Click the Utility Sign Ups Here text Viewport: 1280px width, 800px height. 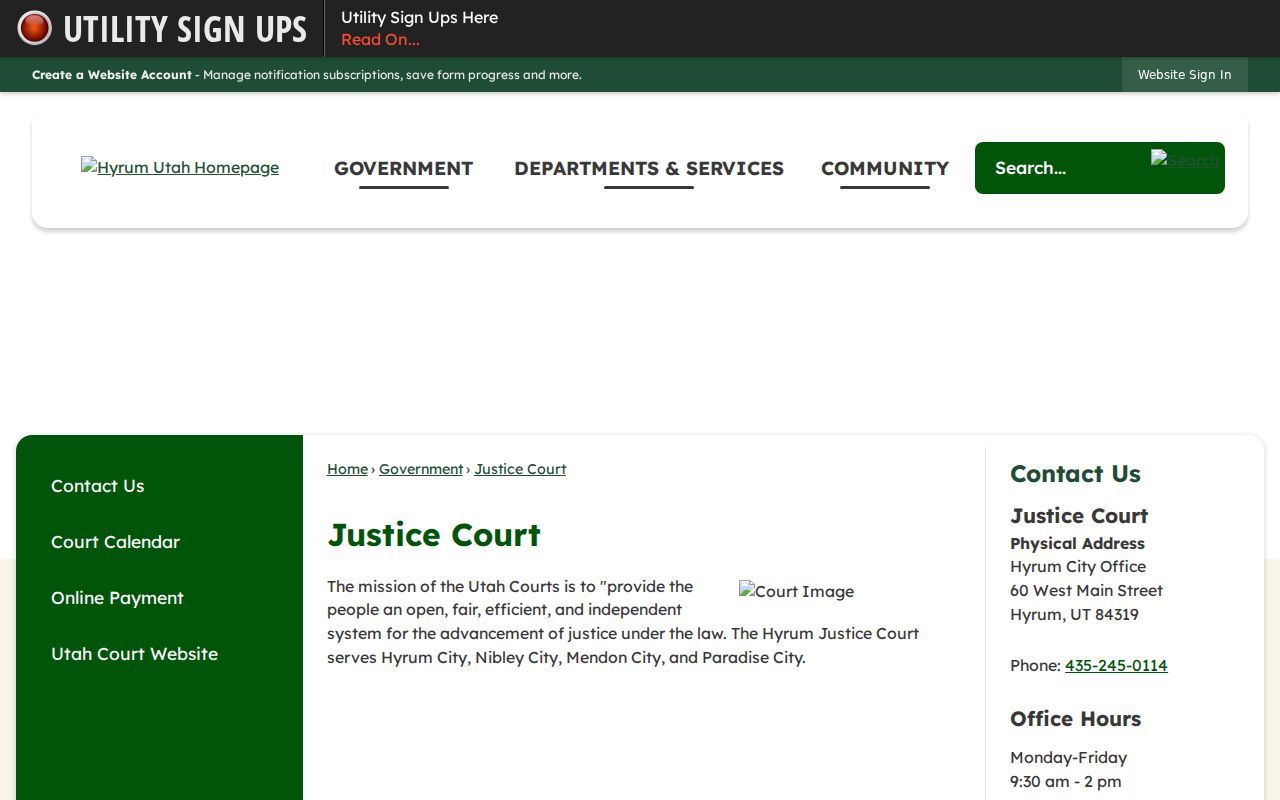[x=419, y=17]
